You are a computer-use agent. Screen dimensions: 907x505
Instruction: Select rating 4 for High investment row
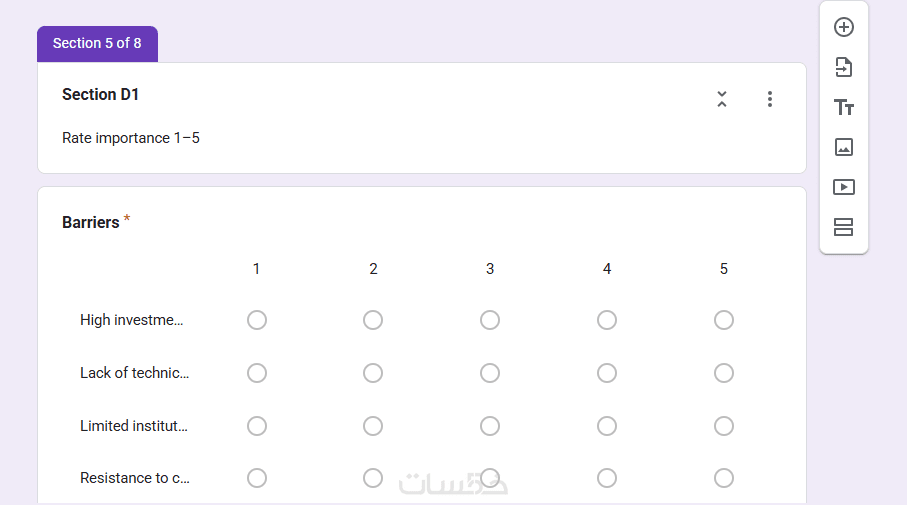607,320
